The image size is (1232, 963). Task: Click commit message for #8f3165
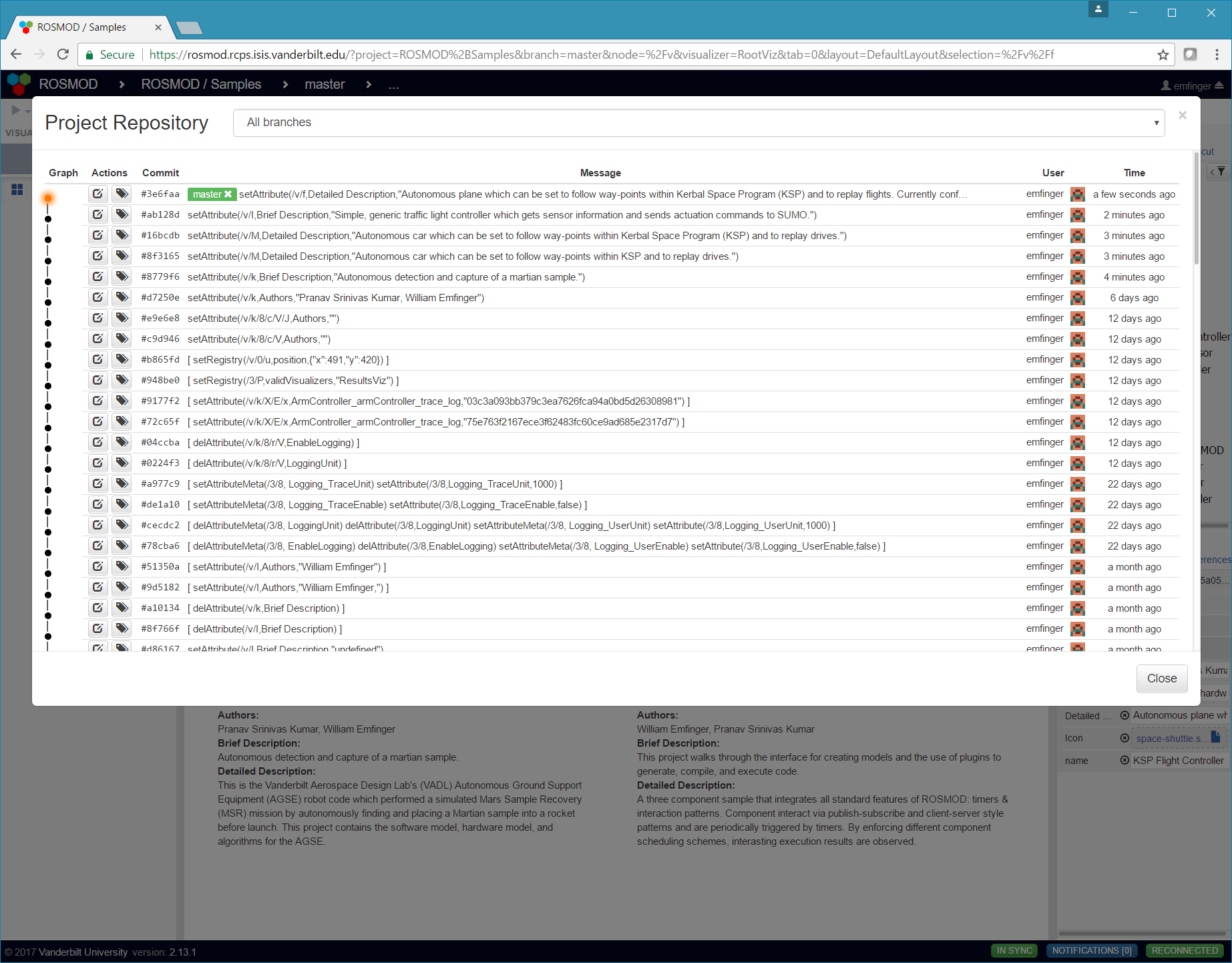coord(463,256)
